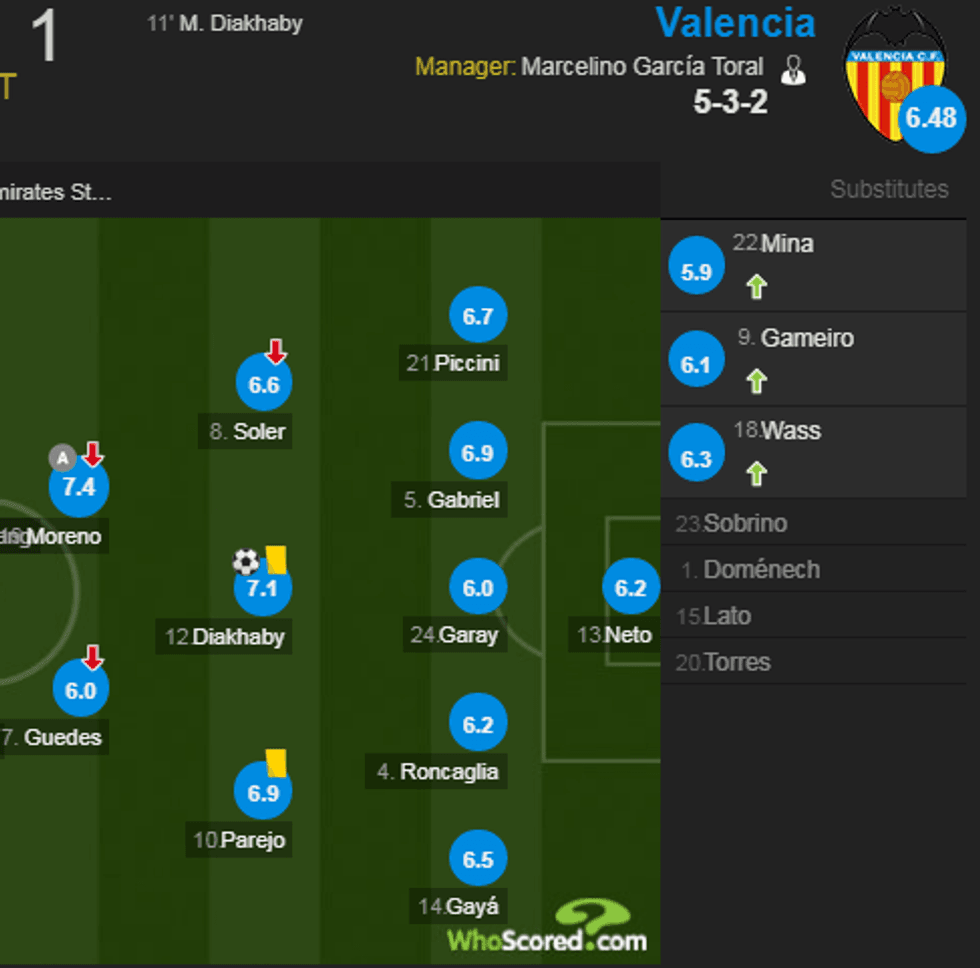
Task: Click the WhoScored.com logo
Action: click(x=547, y=928)
